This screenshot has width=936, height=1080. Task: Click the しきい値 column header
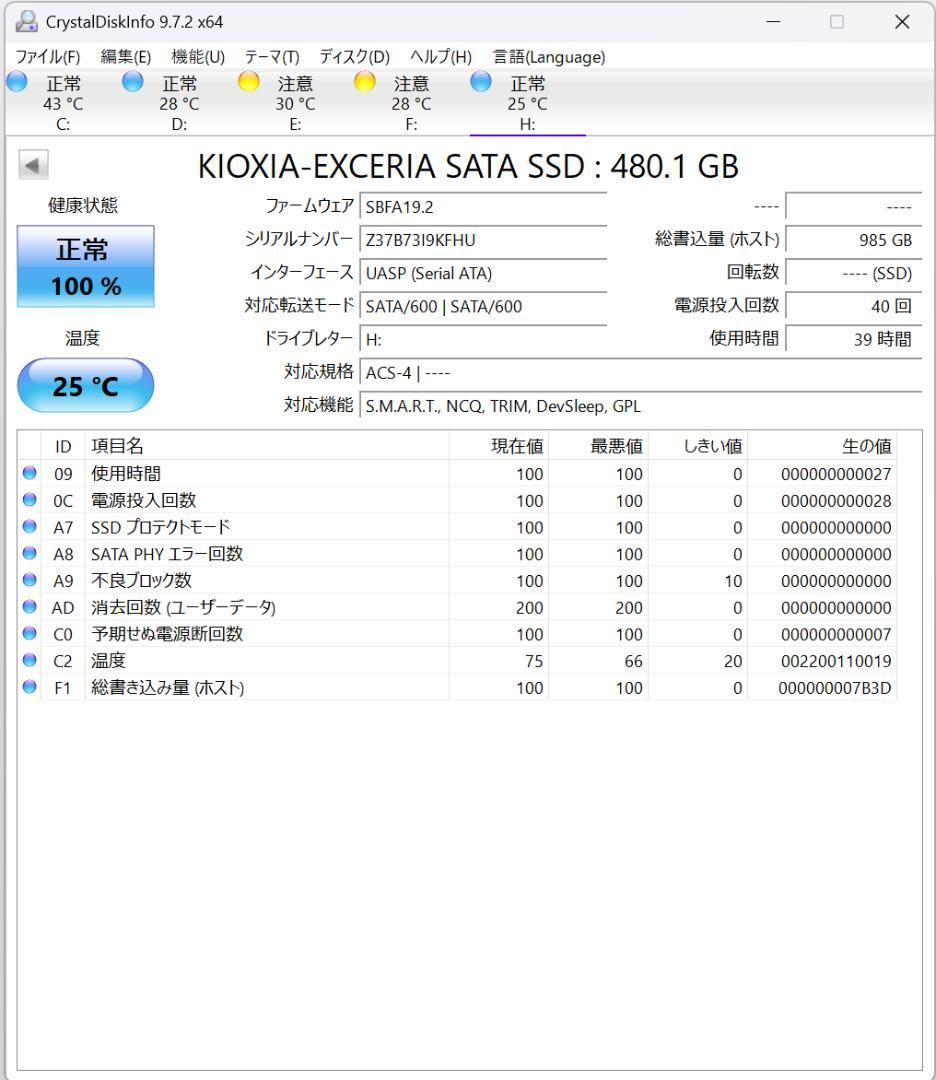[698, 446]
